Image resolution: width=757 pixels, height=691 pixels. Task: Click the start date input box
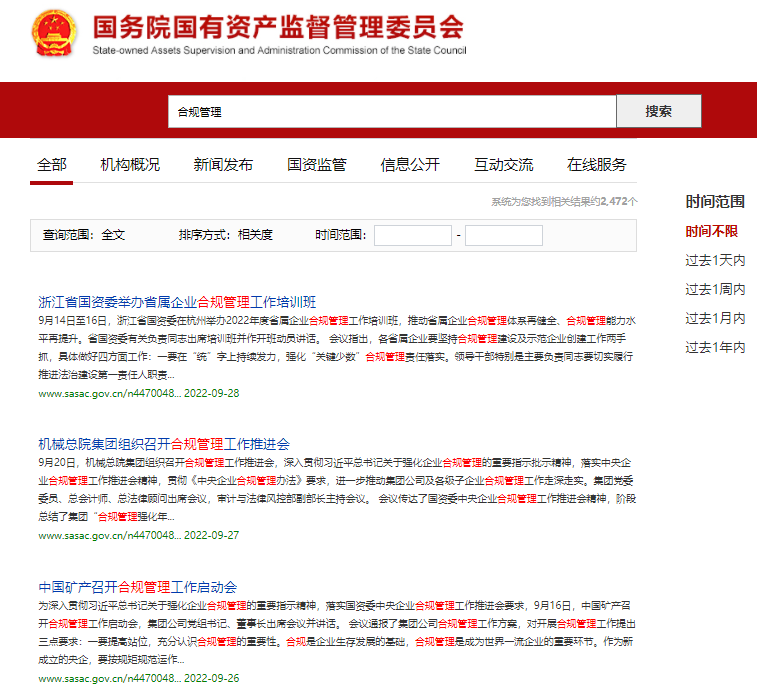pos(413,236)
